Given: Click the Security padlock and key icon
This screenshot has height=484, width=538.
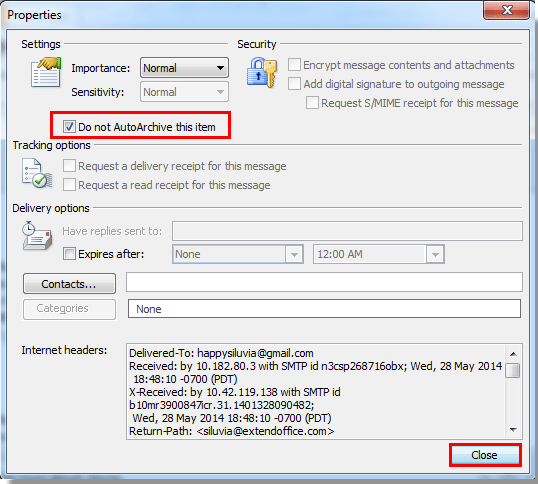Looking at the screenshot, I should pyautogui.click(x=261, y=73).
